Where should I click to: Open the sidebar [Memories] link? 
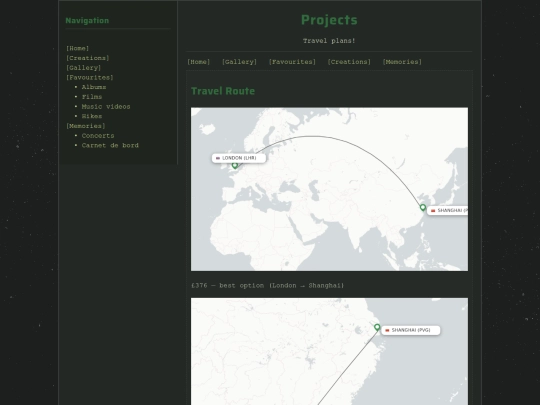(85, 126)
